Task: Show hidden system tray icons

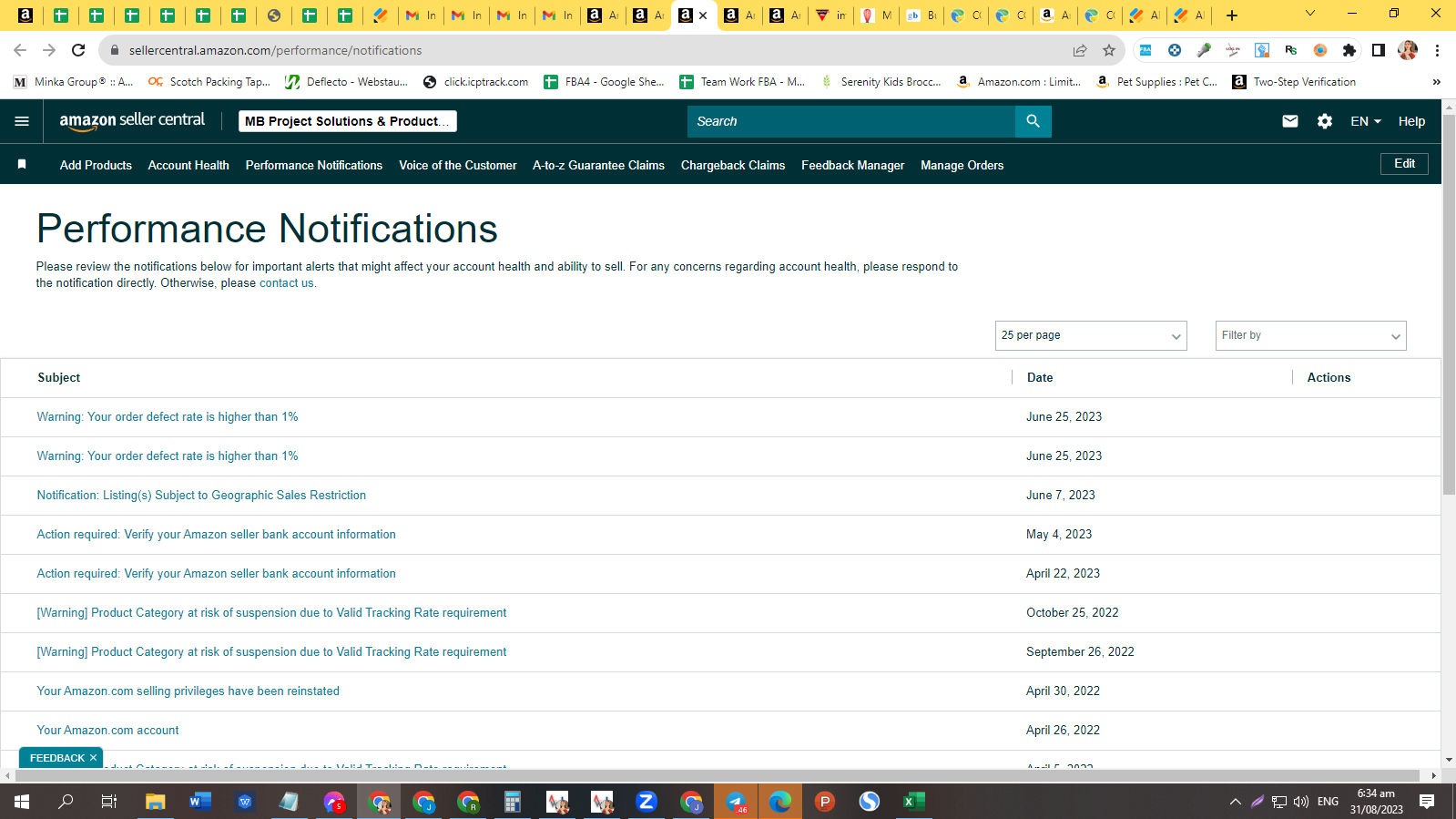Action: (1236, 802)
